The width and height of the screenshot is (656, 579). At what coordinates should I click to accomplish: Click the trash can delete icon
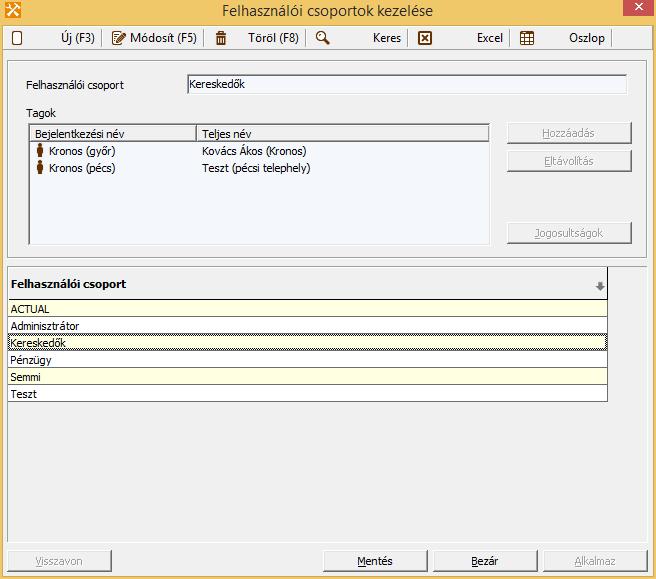tap(221, 38)
